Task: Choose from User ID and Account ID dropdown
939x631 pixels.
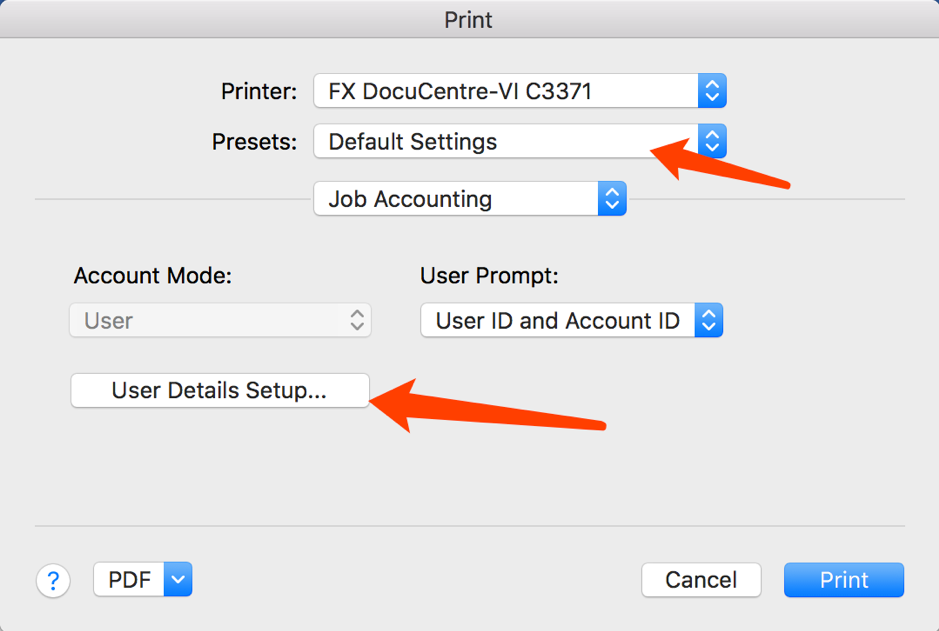Action: (x=558, y=321)
